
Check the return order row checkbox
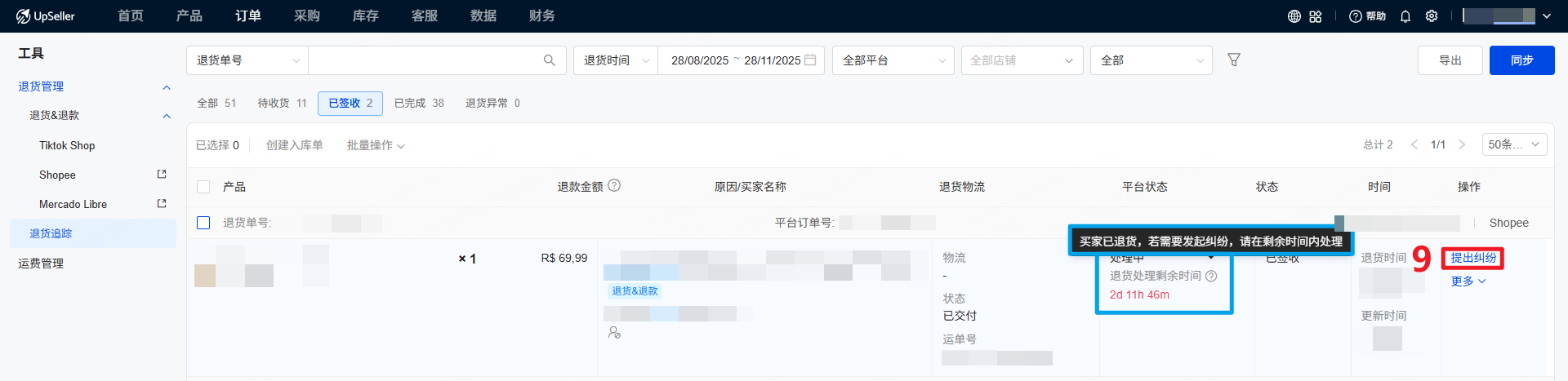tap(203, 223)
